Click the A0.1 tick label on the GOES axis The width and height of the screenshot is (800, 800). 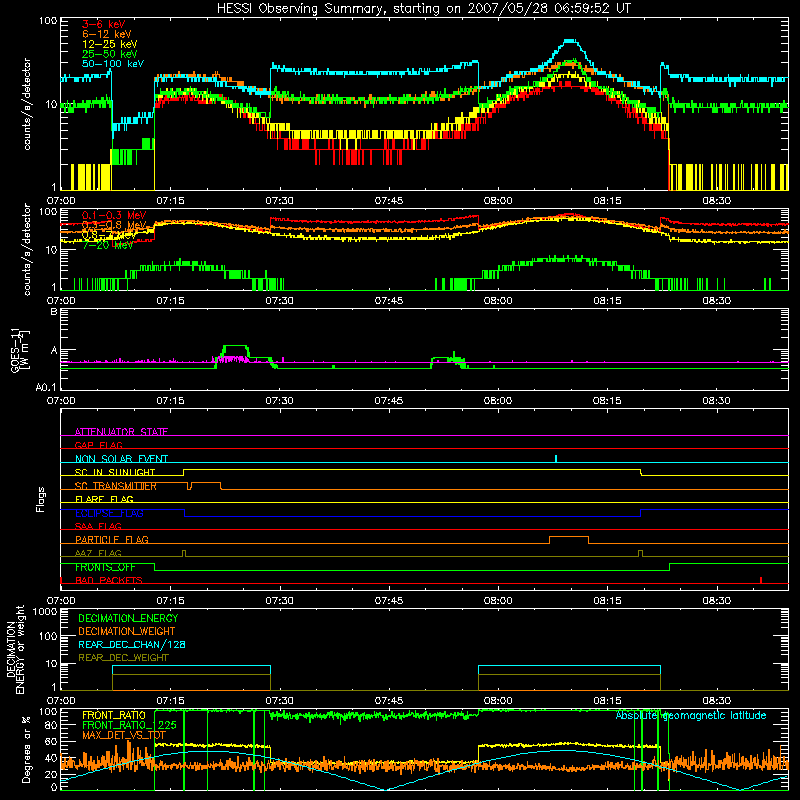click(x=46, y=387)
